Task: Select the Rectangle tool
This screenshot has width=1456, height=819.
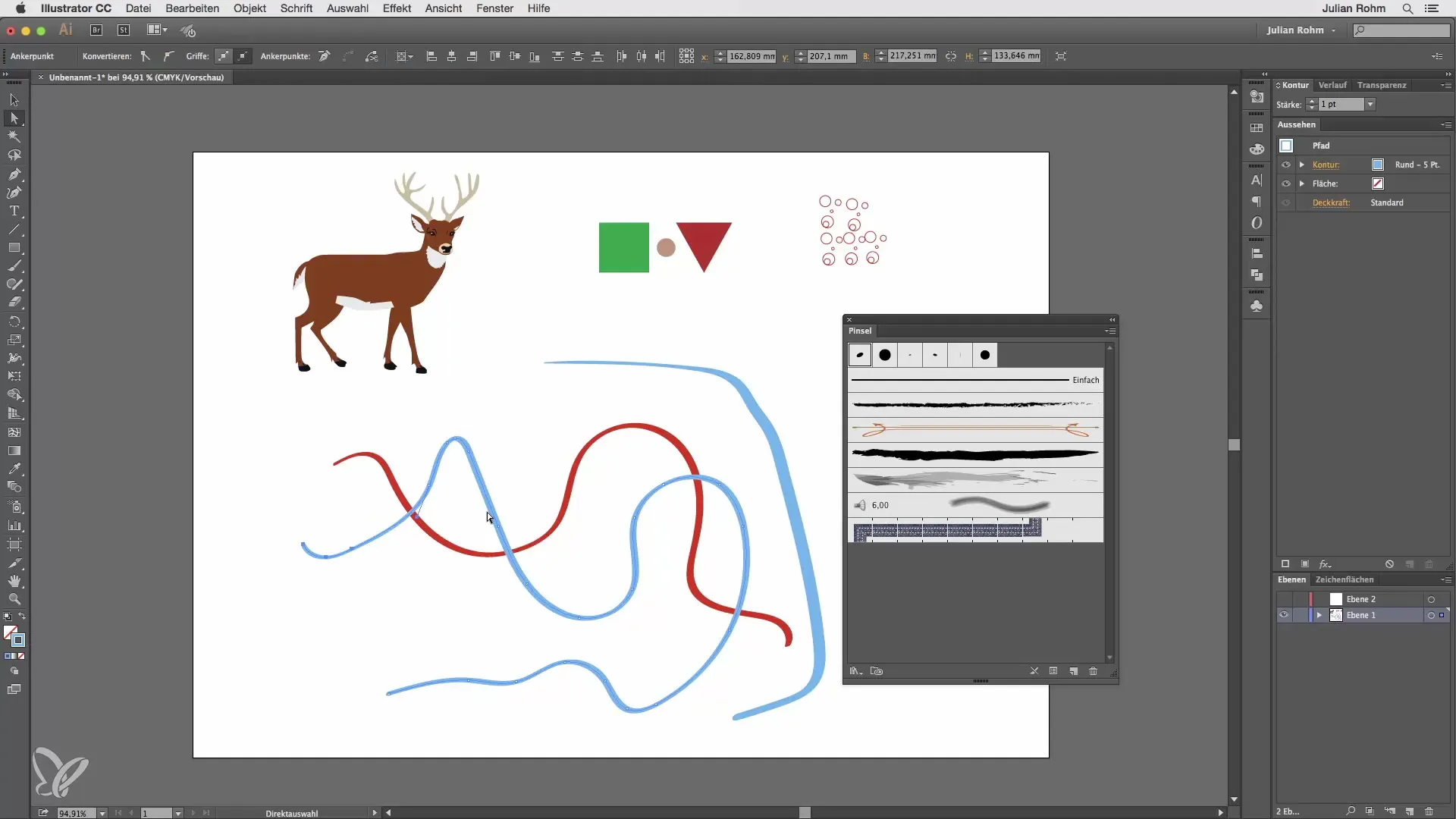Action: [14, 249]
